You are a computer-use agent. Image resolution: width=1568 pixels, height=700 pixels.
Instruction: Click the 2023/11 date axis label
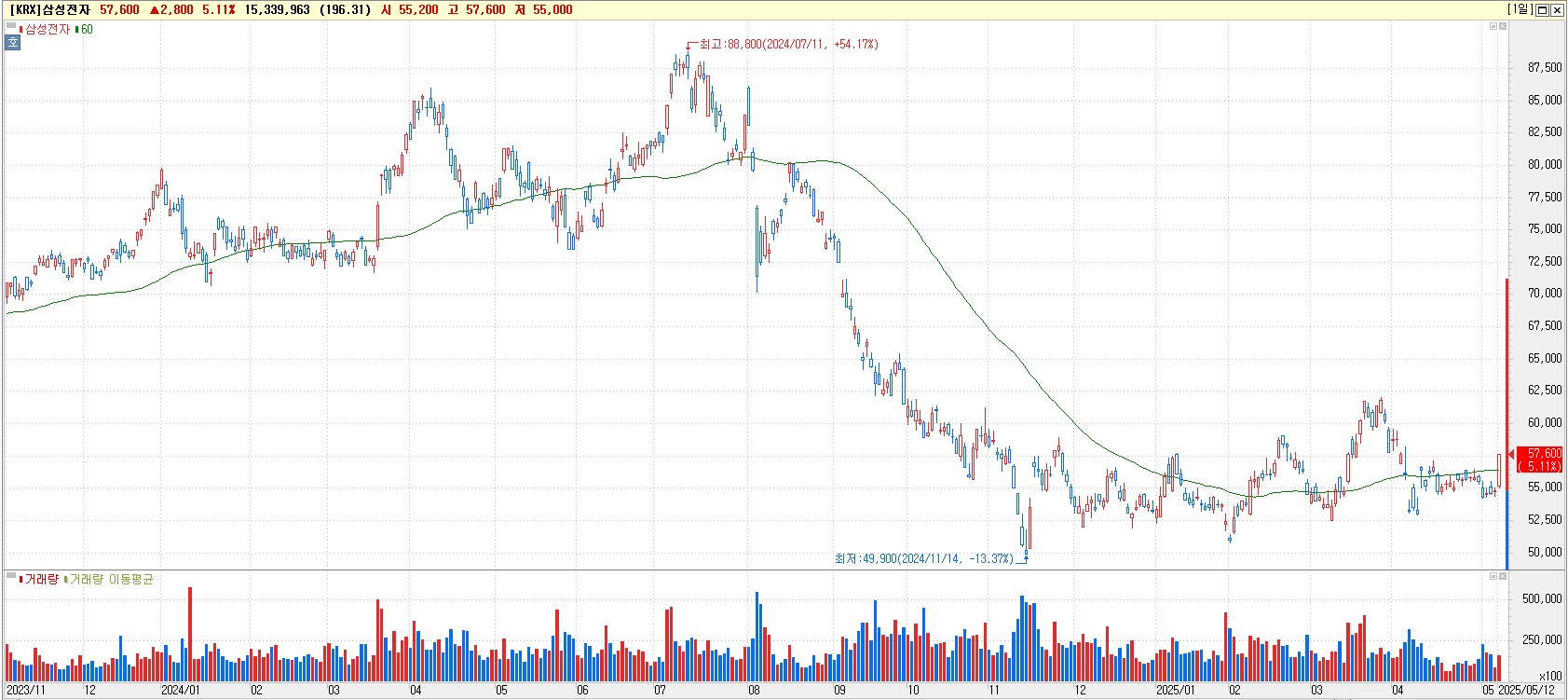pos(25,691)
